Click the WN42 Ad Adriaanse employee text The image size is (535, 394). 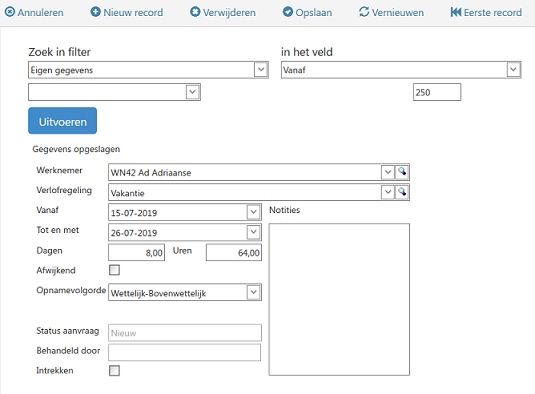[x=151, y=173]
